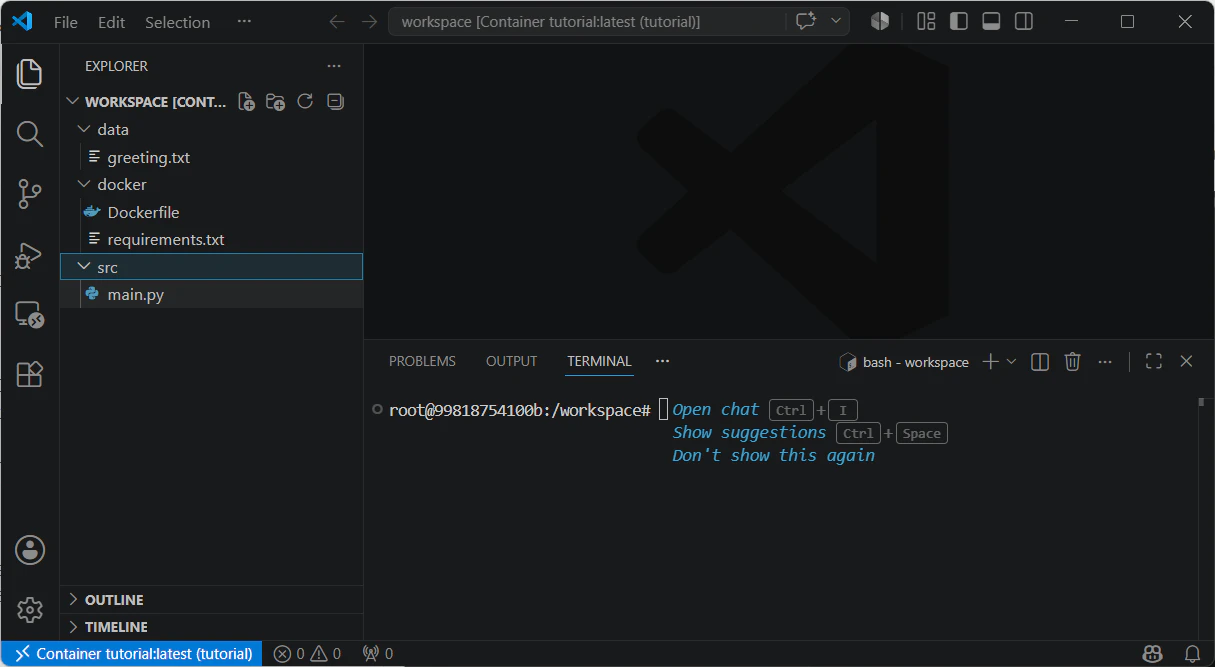Open Remote Explorer view
Image resolution: width=1215 pixels, height=667 pixels.
(30, 315)
